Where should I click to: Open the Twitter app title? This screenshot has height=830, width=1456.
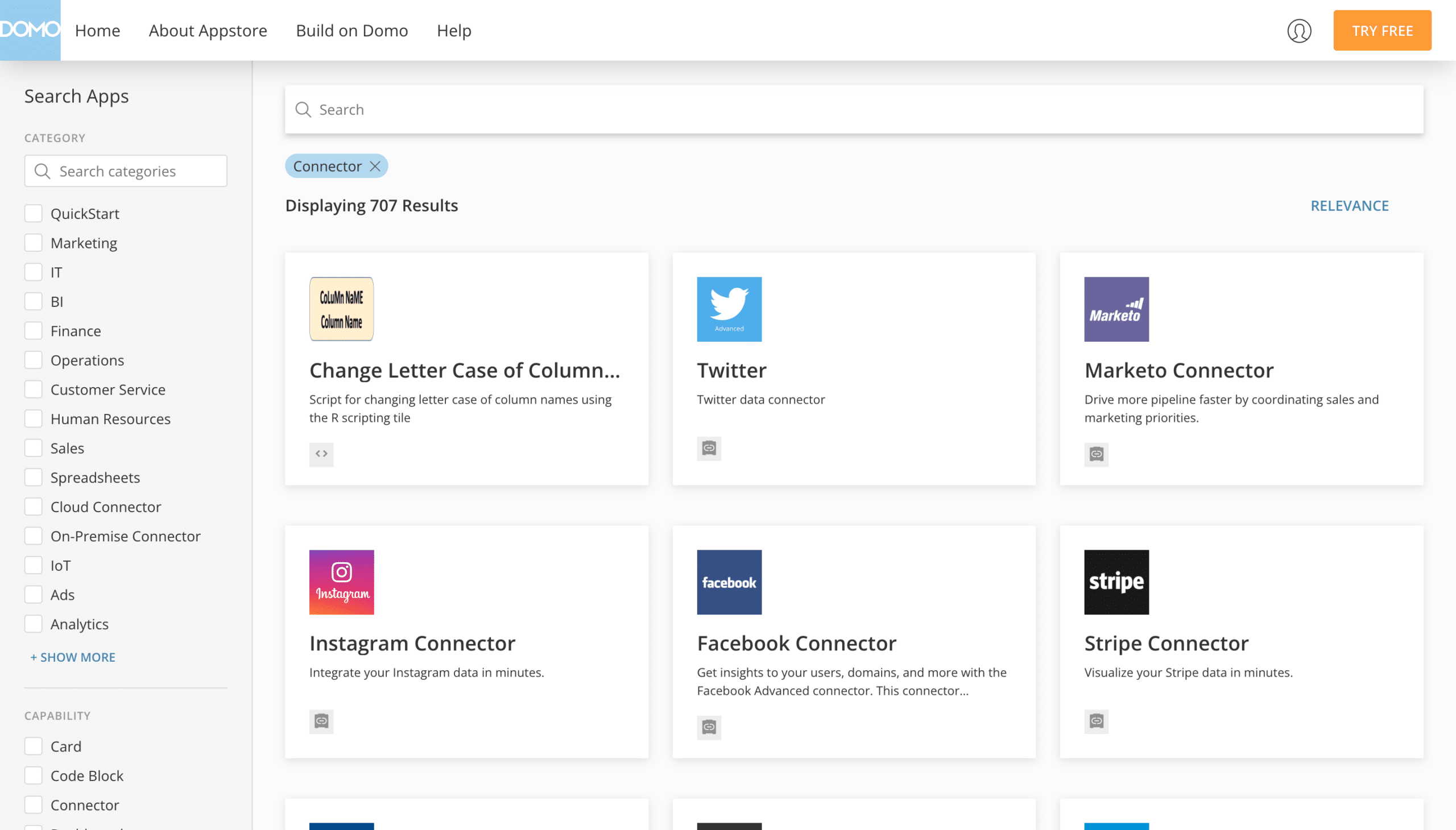click(732, 371)
